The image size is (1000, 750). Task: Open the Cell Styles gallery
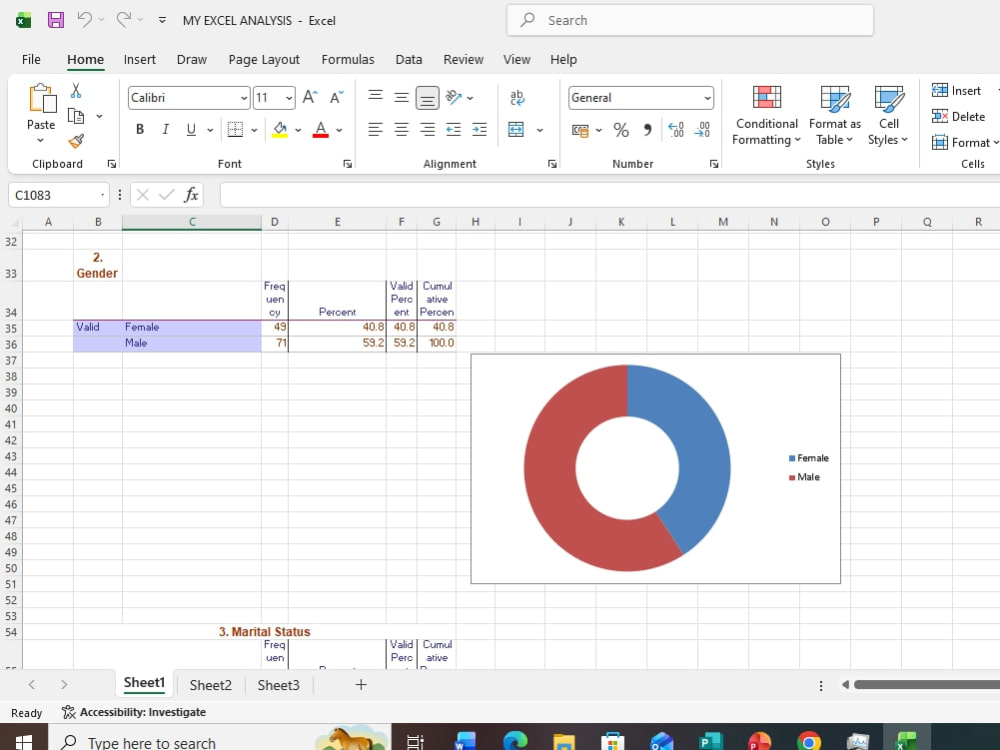pos(888,115)
